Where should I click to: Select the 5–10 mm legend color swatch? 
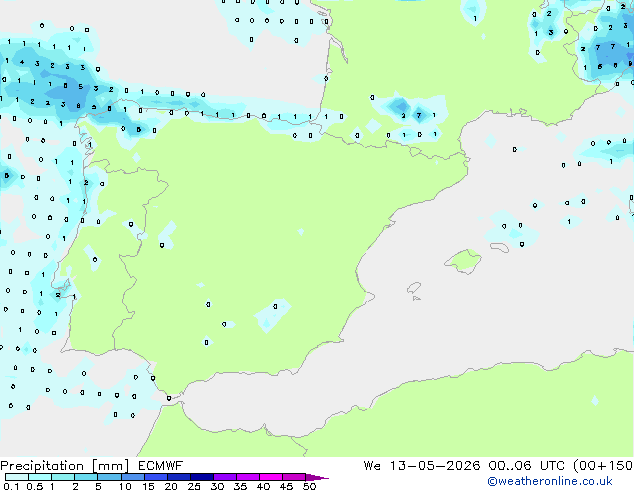pos(109,477)
